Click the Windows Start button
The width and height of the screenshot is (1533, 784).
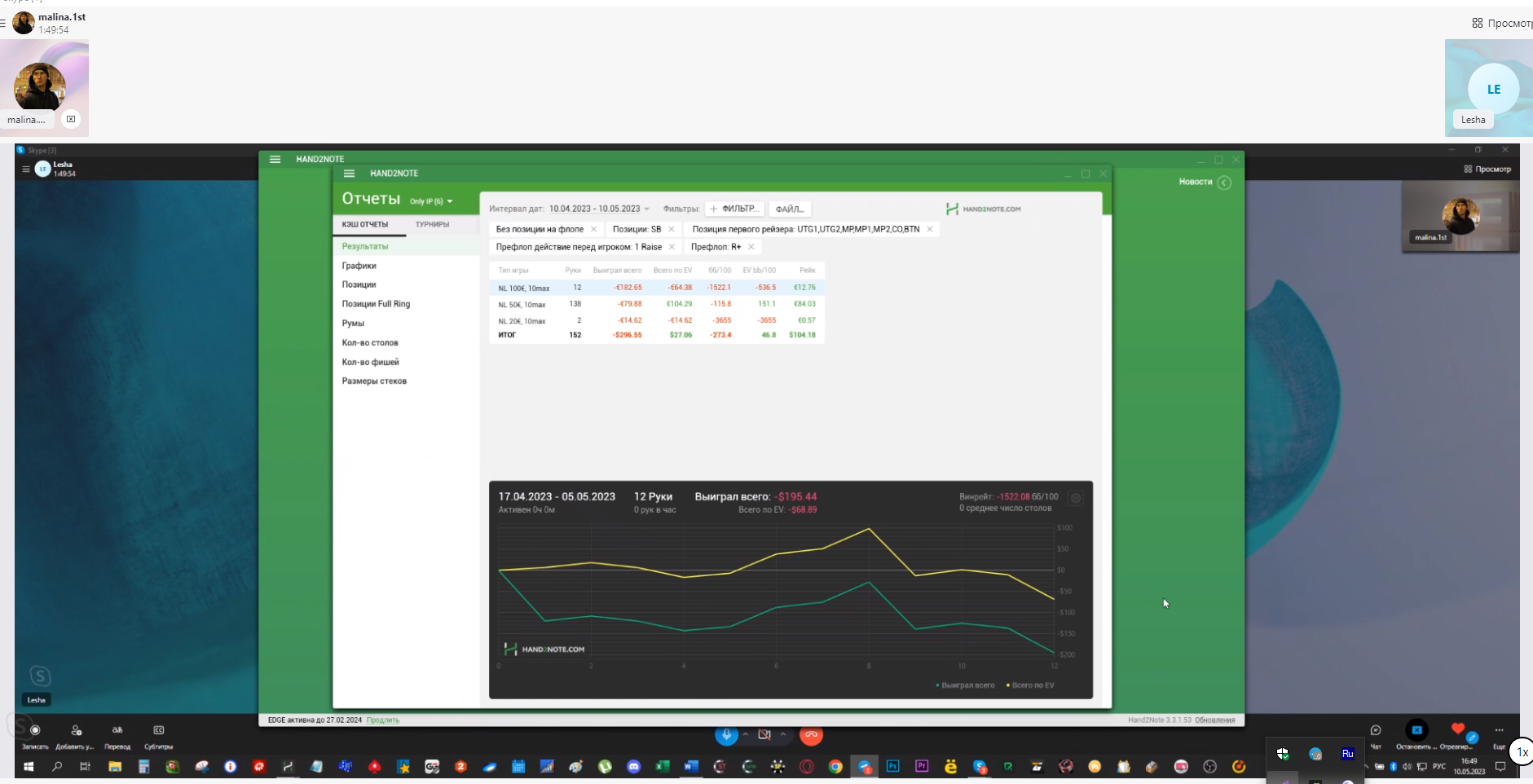tap(29, 766)
